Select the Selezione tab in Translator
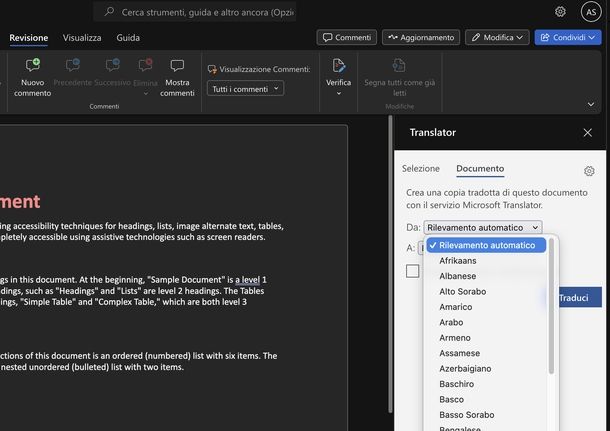The width and height of the screenshot is (610, 431). pos(421,168)
